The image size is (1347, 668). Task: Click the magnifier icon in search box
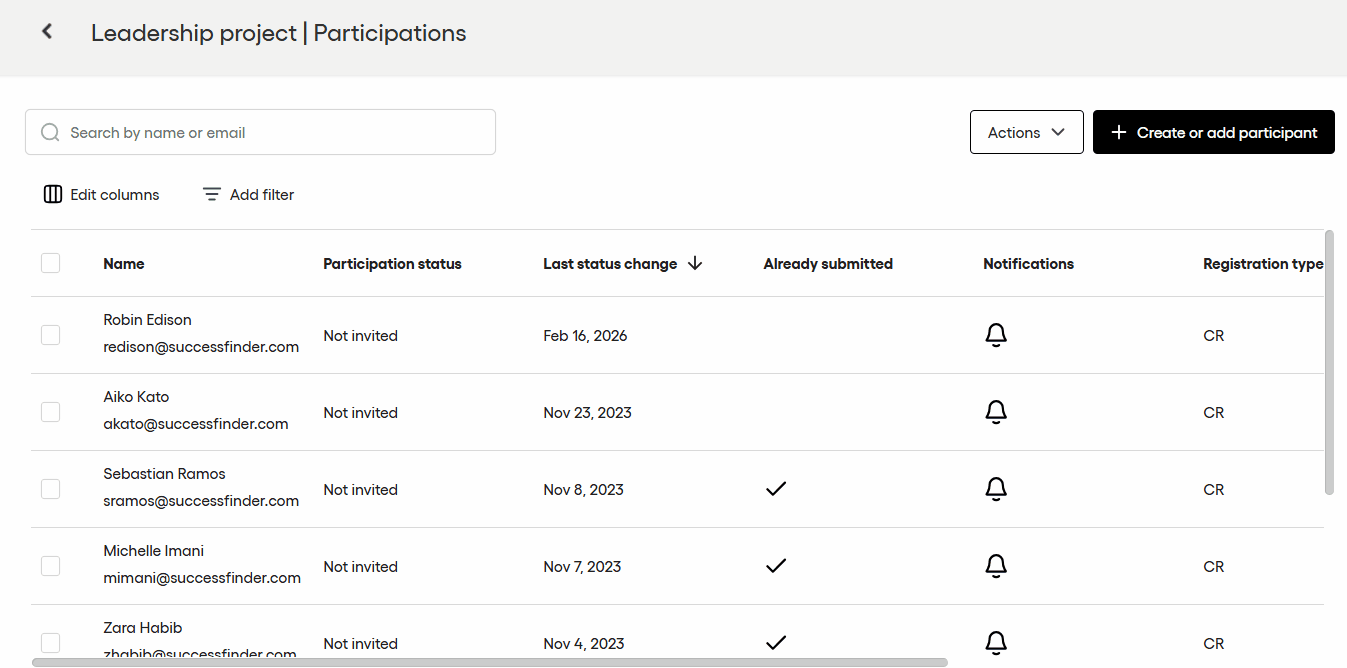tap(50, 132)
